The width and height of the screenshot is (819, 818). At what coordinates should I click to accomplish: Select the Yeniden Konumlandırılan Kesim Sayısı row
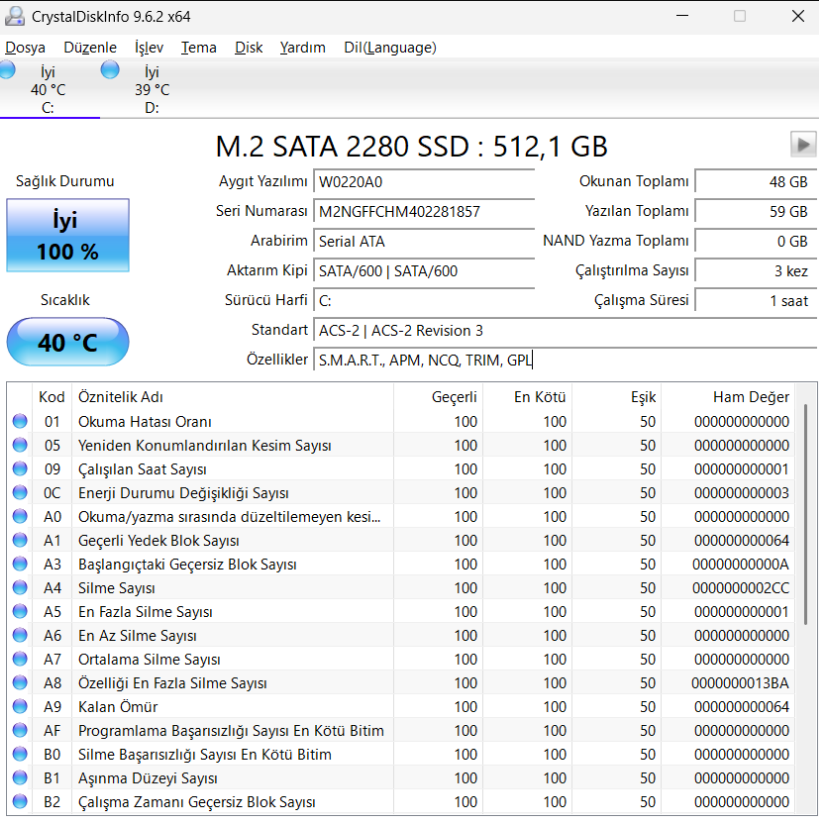[401, 445]
